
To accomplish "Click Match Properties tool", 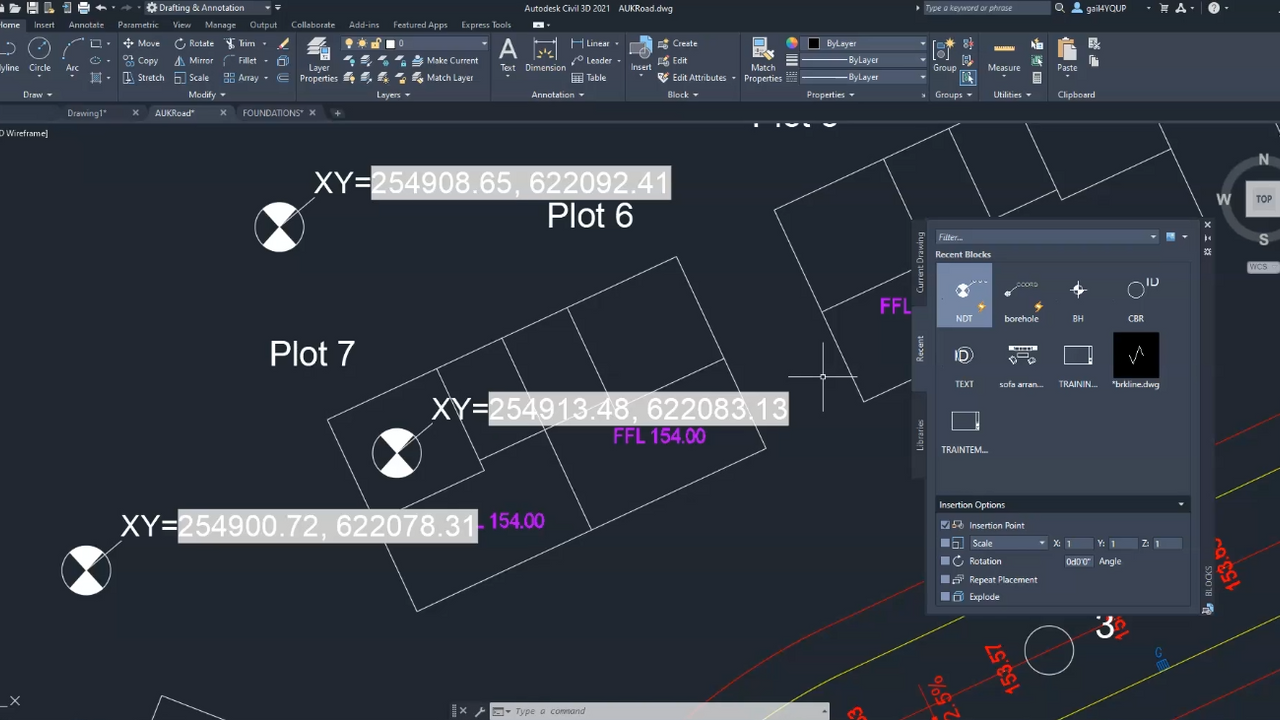I will 763,60.
